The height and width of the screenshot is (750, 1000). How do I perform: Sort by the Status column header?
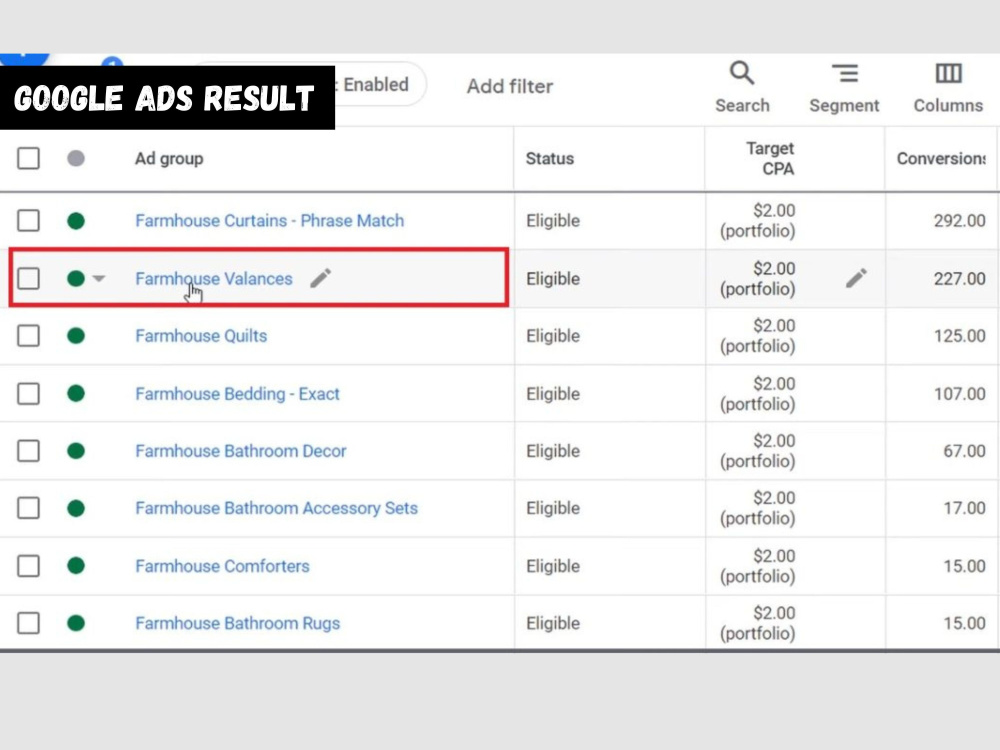point(550,158)
